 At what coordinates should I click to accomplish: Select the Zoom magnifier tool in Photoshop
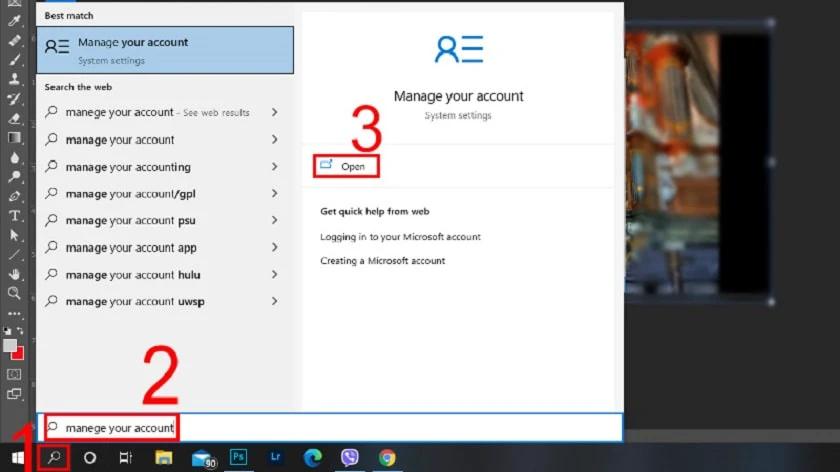coord(14,293)
